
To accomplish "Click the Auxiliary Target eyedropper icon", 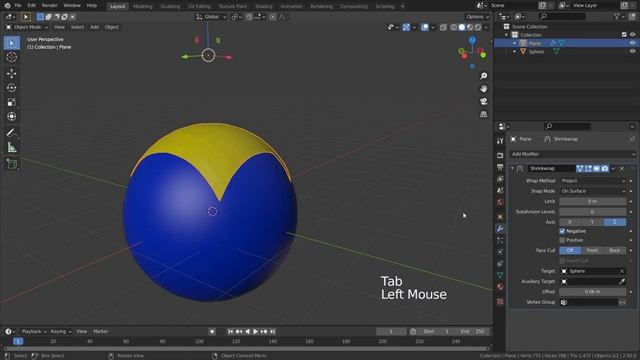I will tap(622, 282).
